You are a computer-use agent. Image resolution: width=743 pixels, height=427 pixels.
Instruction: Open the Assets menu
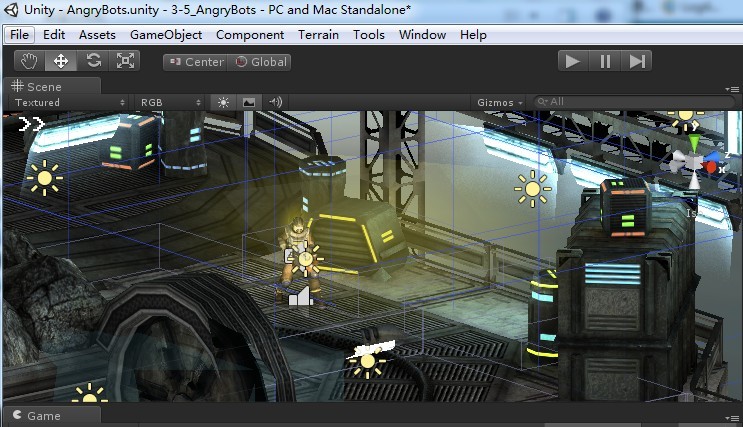(x=97, y=35)
